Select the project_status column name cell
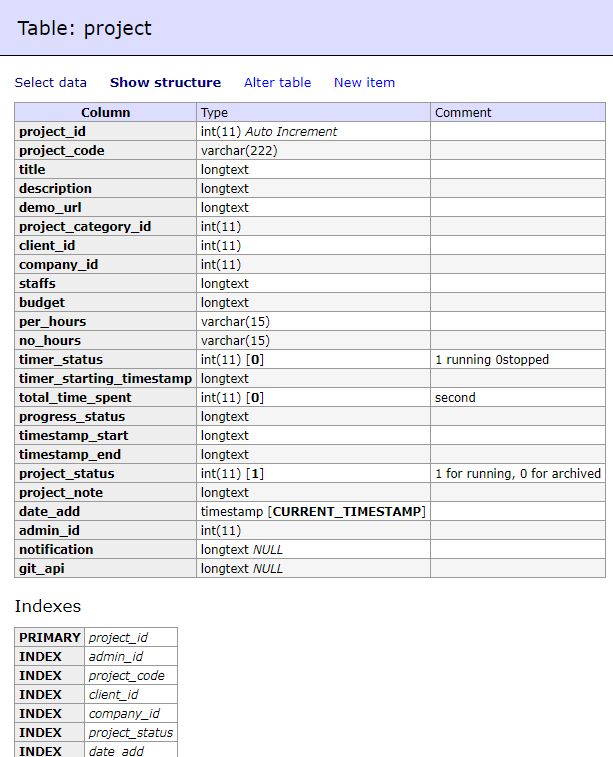 pos(106,473)
